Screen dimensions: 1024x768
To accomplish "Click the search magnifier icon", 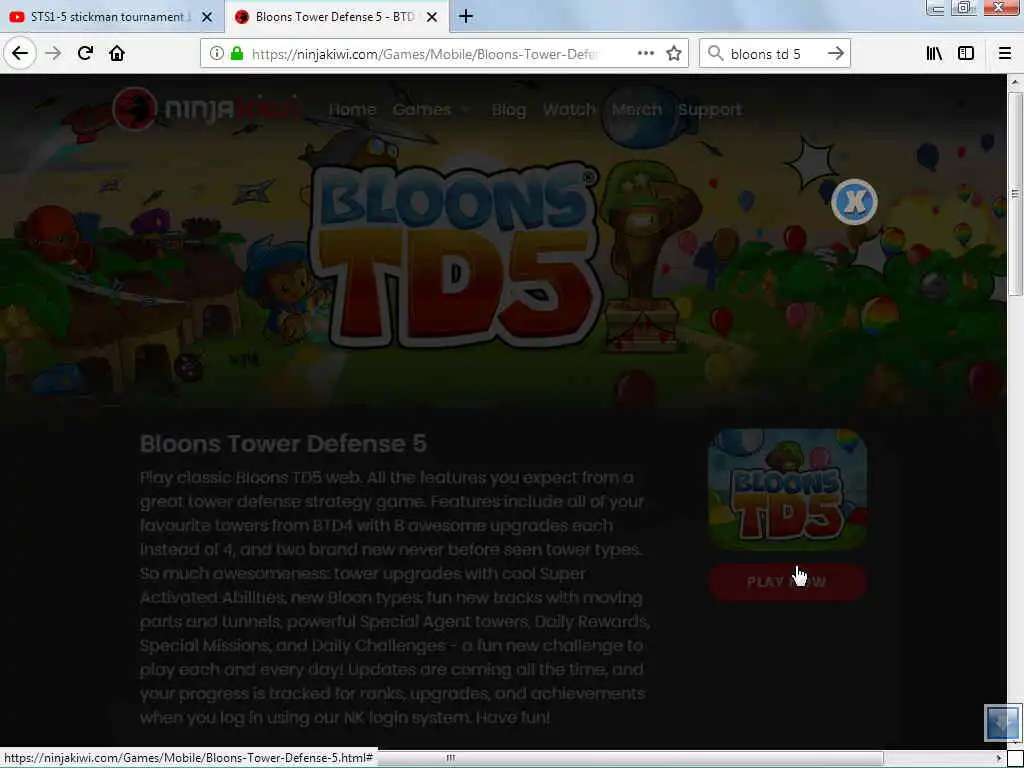I will pyautogui.click(x=716, y=54).
